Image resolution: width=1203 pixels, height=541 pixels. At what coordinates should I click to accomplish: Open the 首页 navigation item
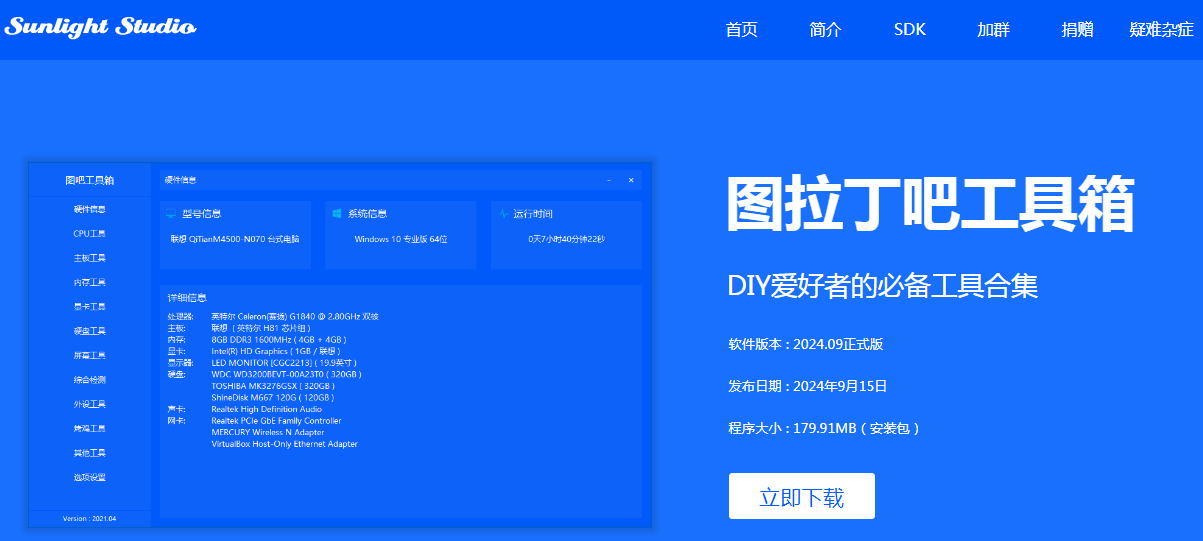pyautogui.click(x=741, y=30)
